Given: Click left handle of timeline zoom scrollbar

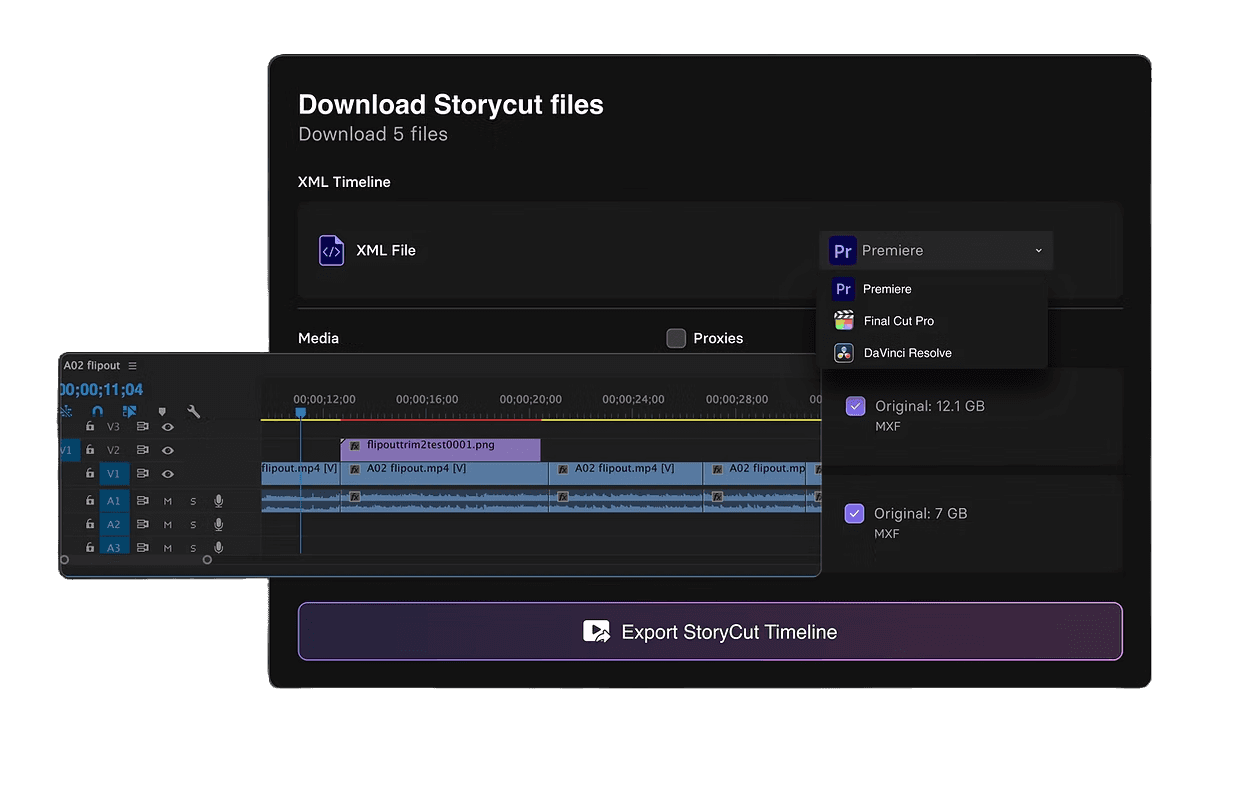Looking at the screenshot, I should click(64, 560).
